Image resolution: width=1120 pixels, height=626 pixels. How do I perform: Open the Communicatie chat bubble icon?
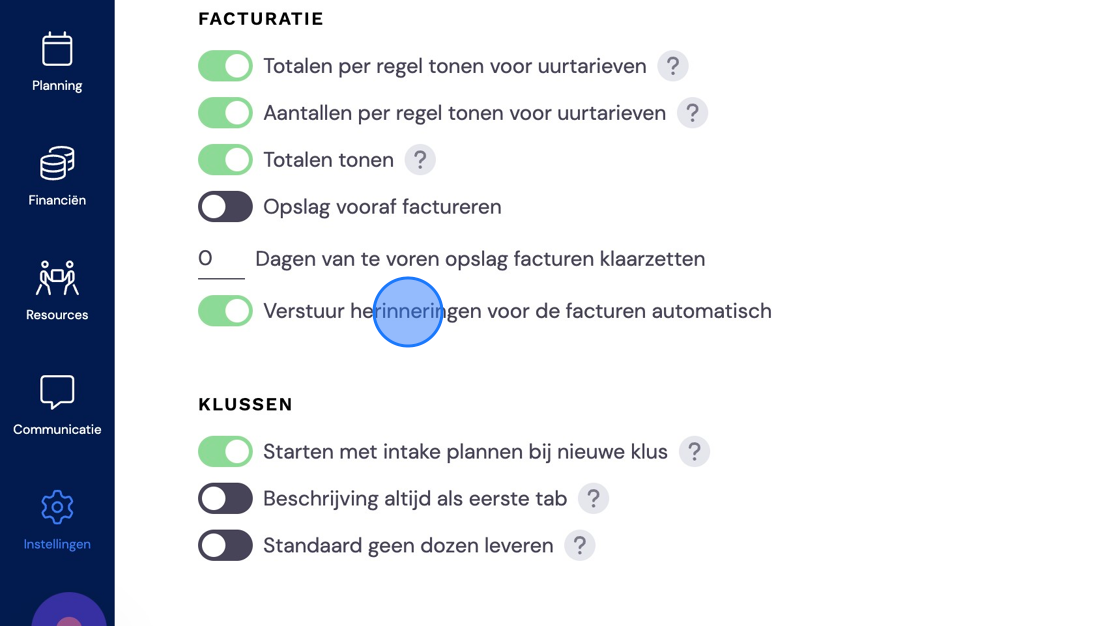(57, 392)
